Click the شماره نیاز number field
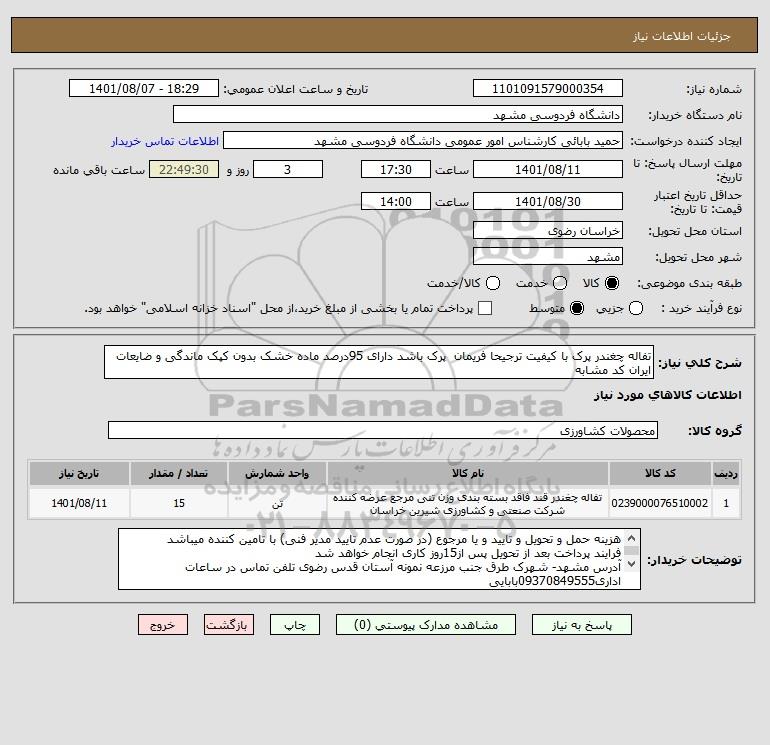The height and width of the screenshot is (745, 770). 548,88
